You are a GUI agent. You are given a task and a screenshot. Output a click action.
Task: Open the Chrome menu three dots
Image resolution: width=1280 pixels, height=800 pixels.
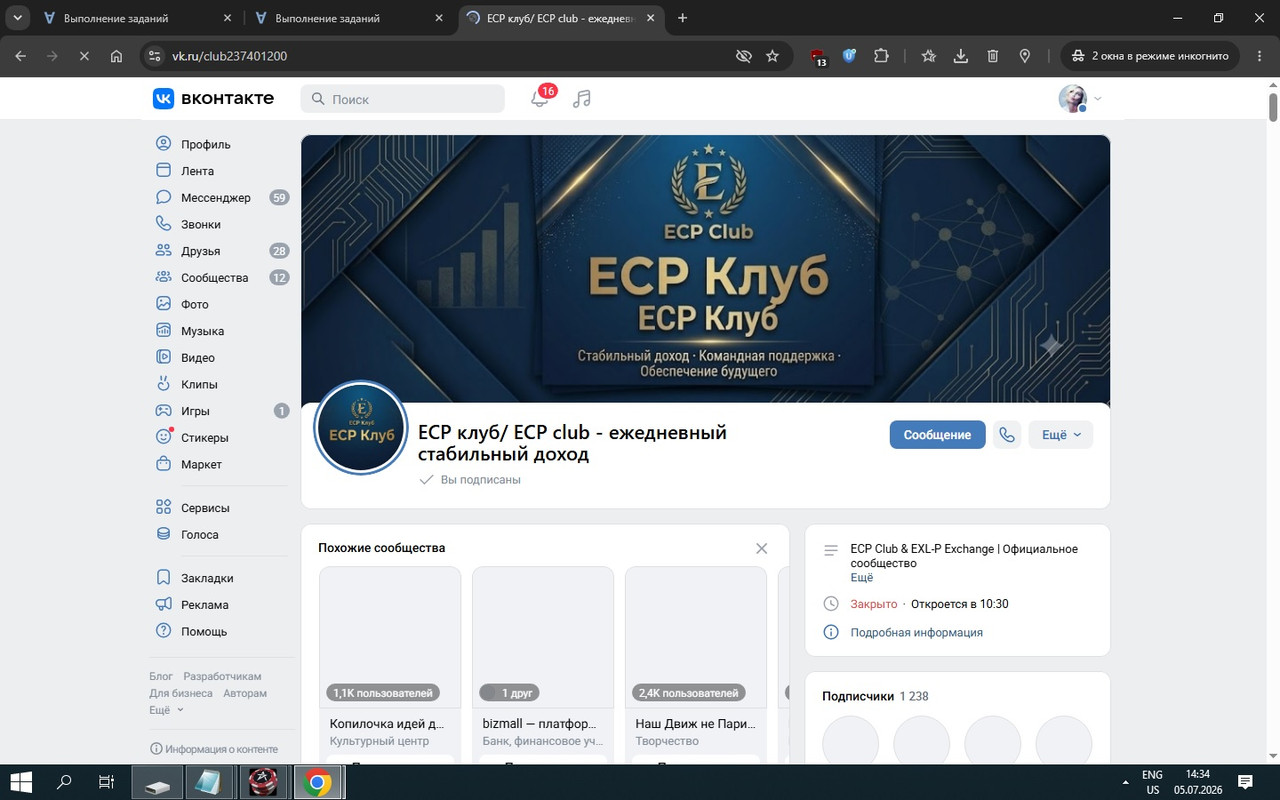pos(1258,56)
